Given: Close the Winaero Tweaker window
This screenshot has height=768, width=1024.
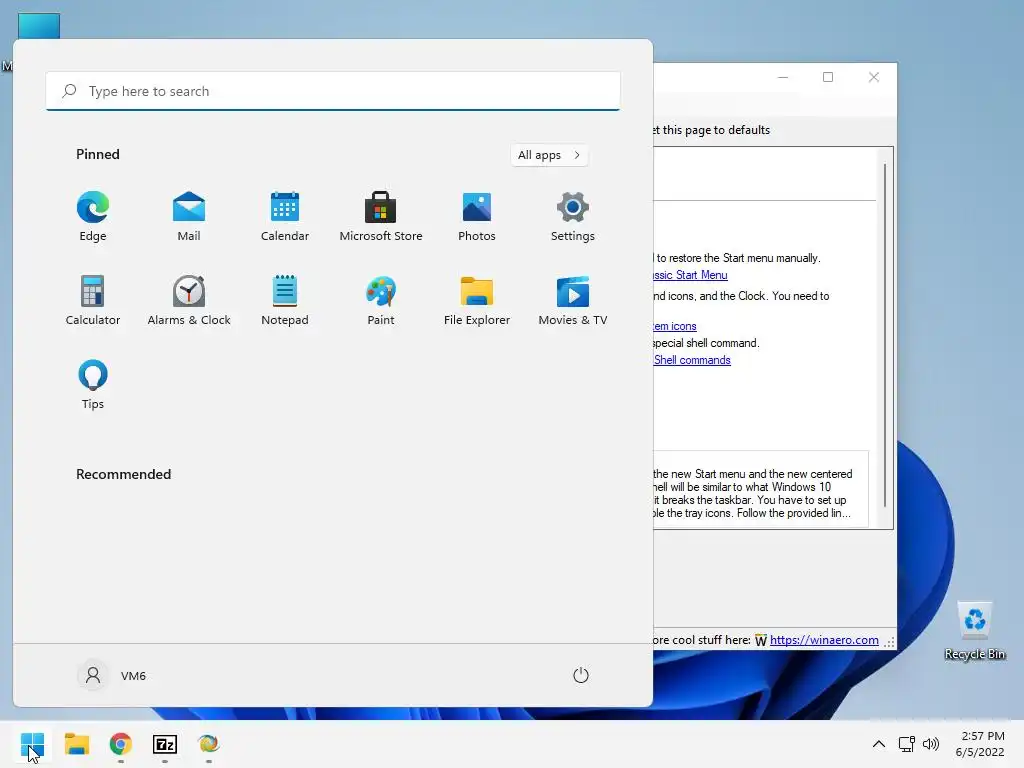Looking at the screenshot, I should [874, 77].
